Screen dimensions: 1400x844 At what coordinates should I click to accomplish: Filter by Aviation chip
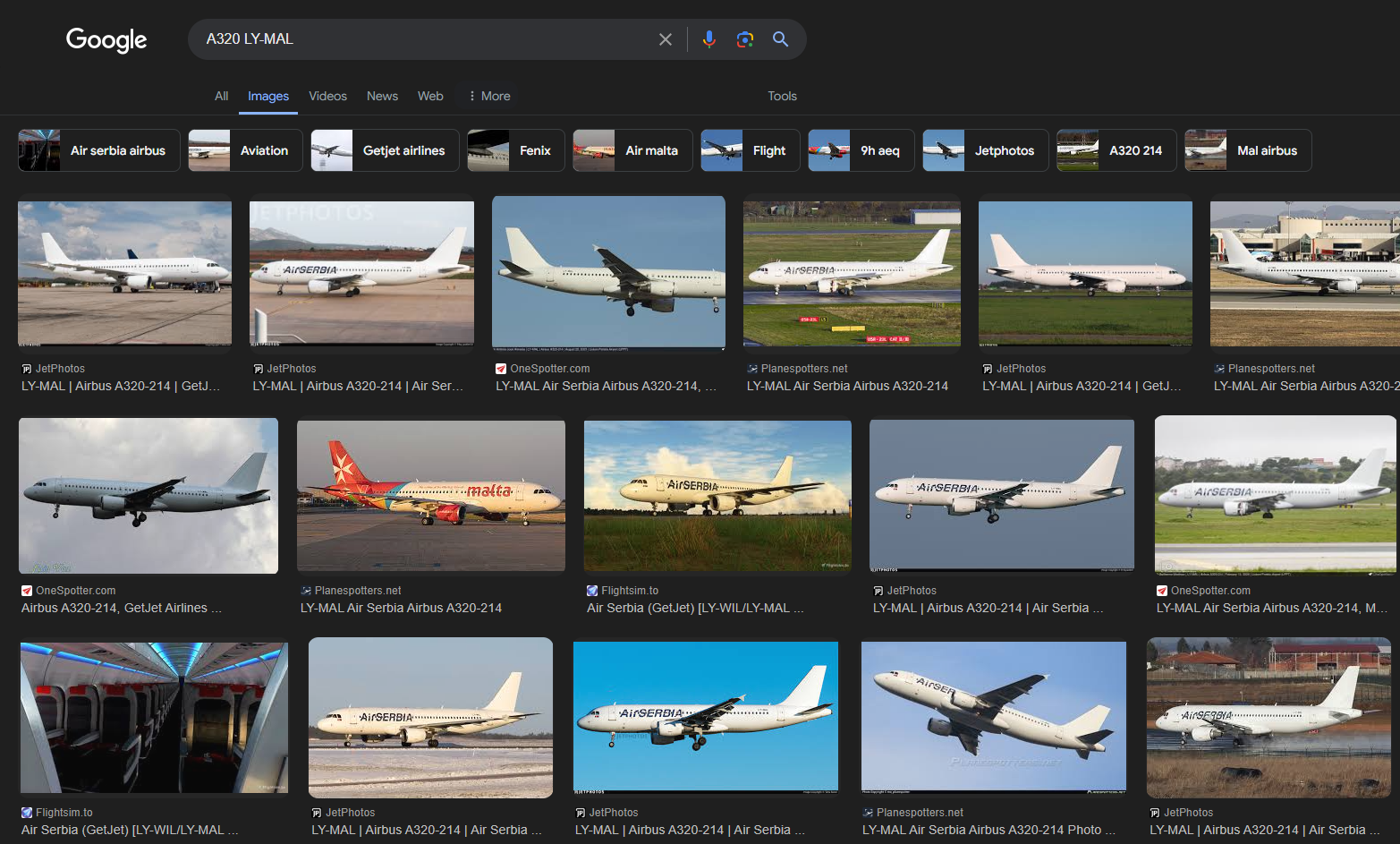coord(245,150)
